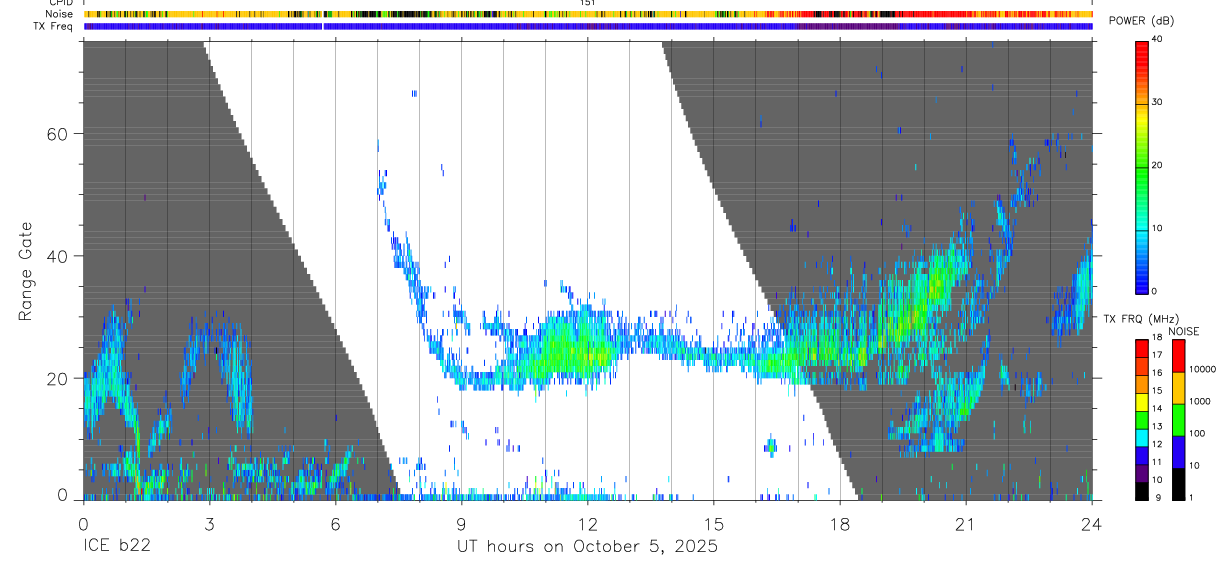
Task: Click the 6 tick on UT hours axis
Action: point(335,522)
